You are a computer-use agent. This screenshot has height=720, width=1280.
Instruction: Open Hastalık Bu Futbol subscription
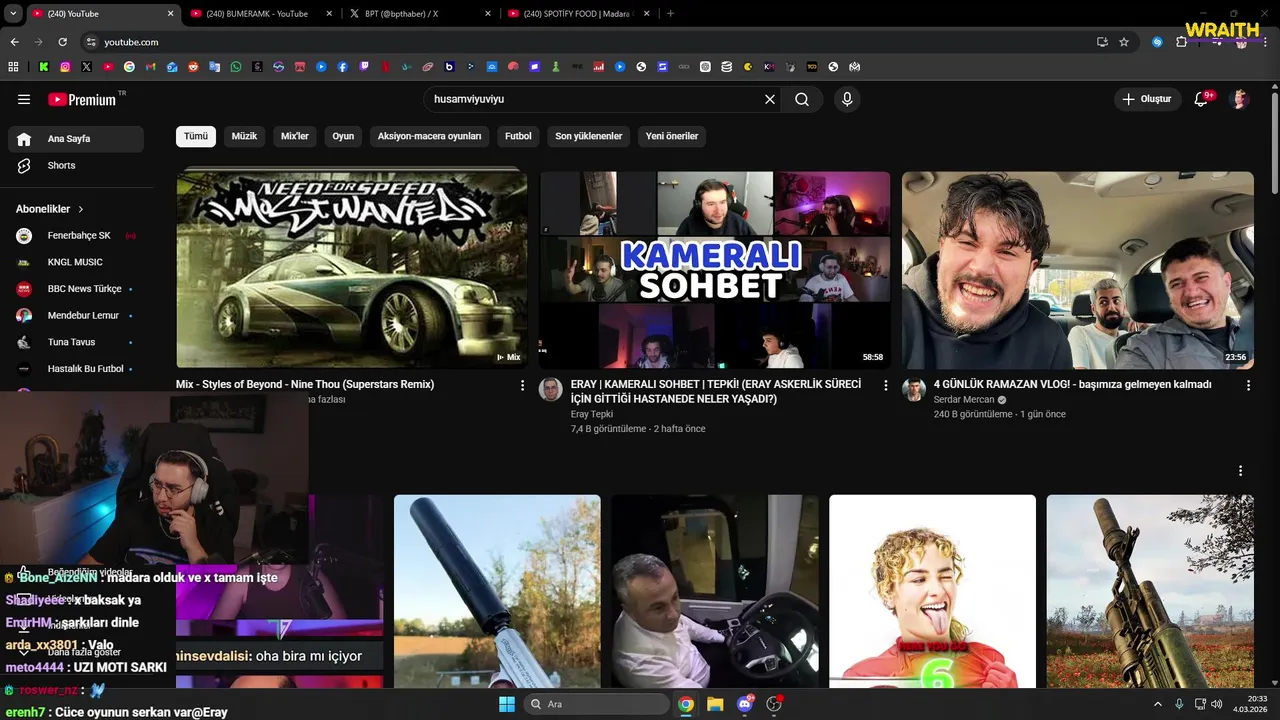click(x=76, y=369)
